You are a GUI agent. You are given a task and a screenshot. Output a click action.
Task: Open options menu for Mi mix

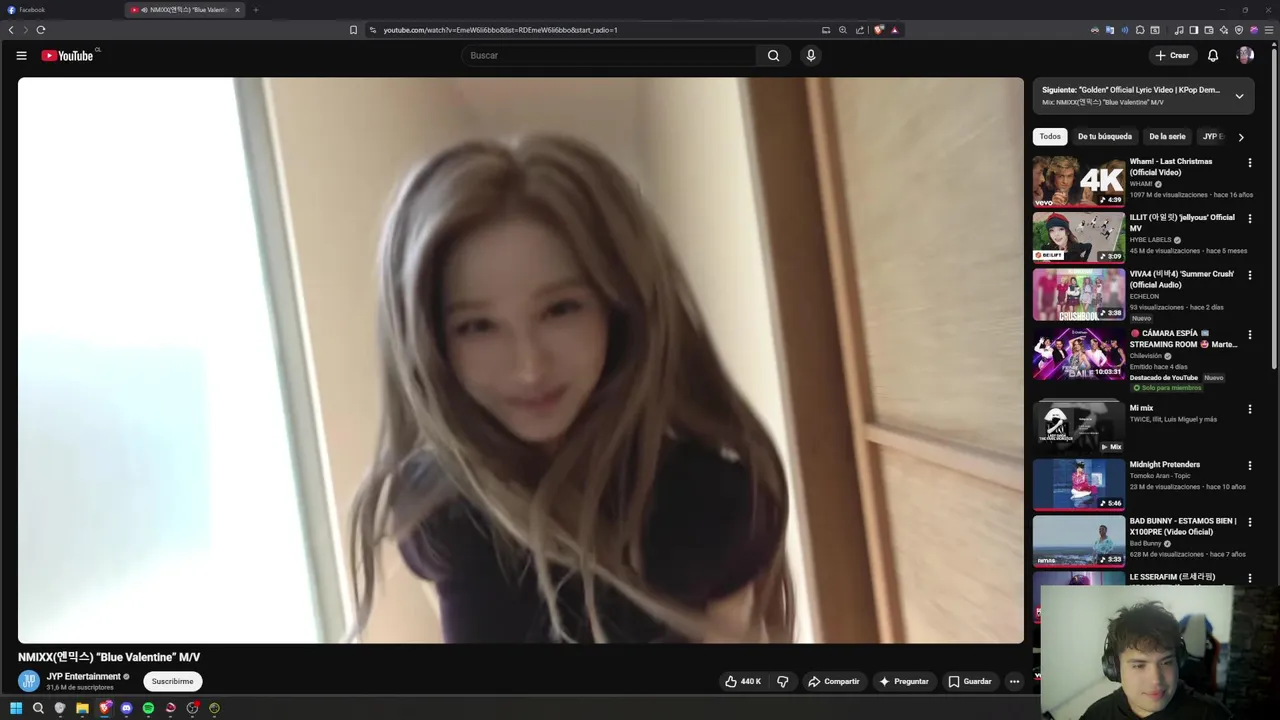(1249, 409)
